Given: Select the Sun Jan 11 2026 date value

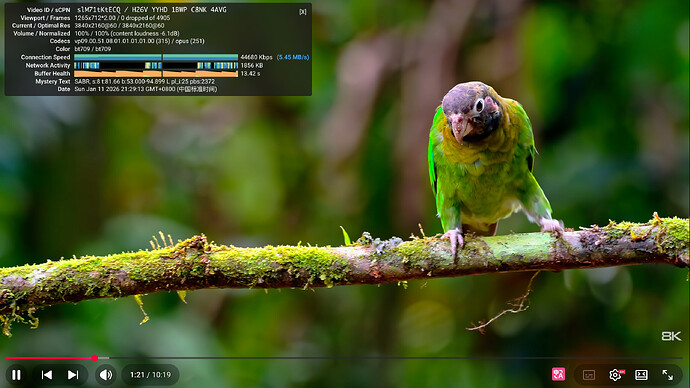Looking at the screenshot, I should pos(146,89).
